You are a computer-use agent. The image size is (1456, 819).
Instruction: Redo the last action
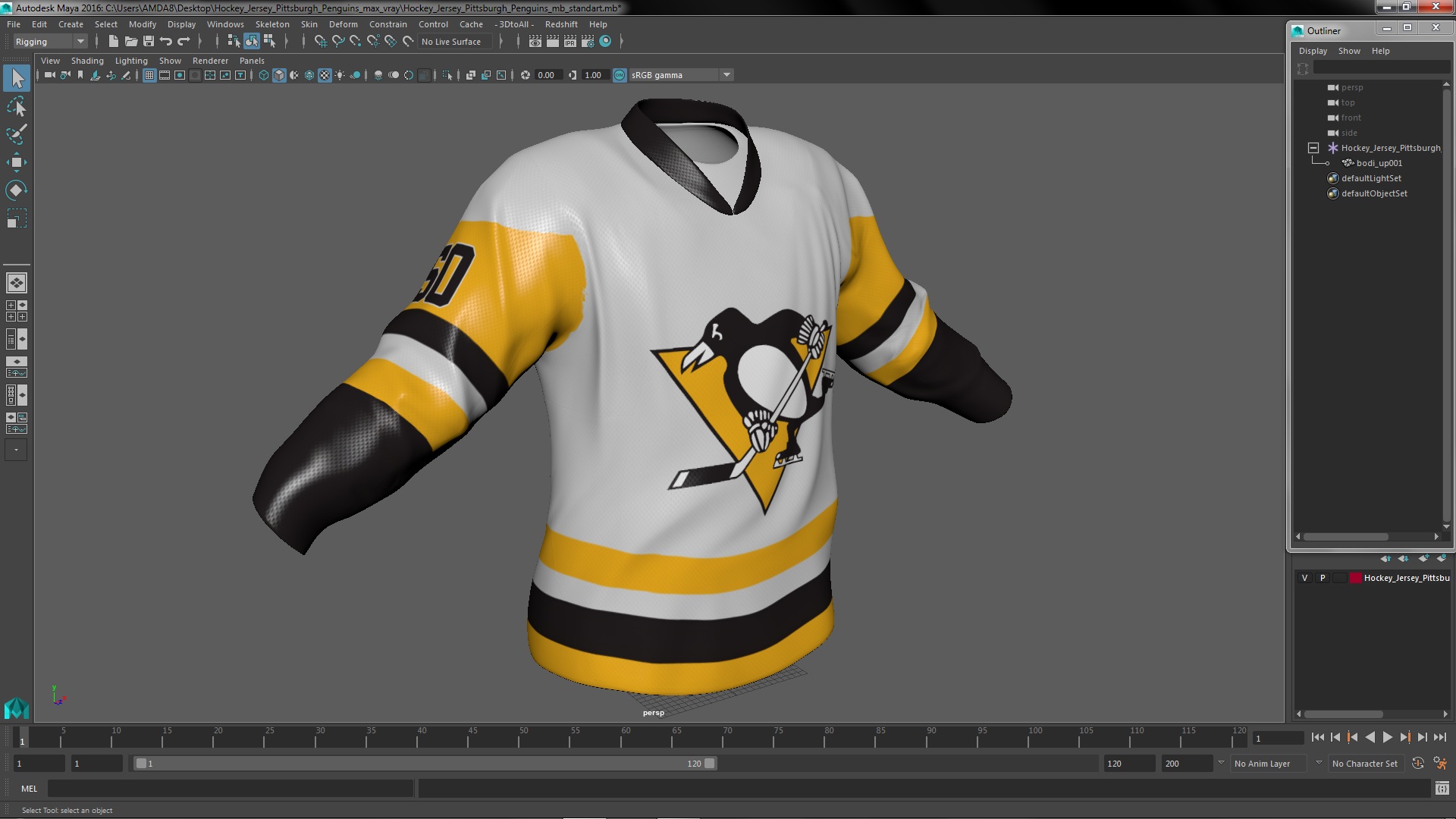(184, 42)
